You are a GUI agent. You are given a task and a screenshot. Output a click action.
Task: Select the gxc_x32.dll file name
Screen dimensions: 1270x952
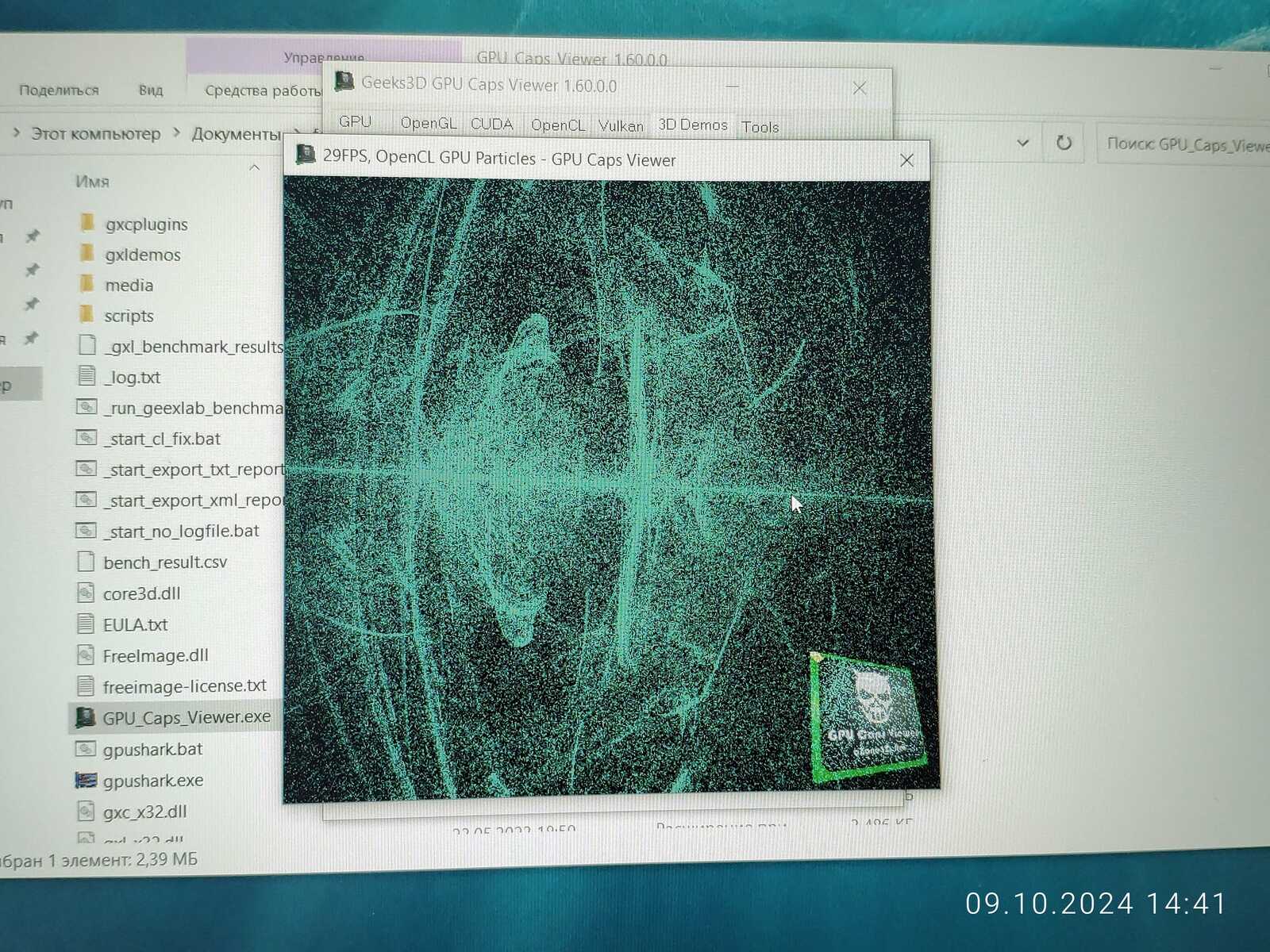pyautogui.click(x=144, y=812)
